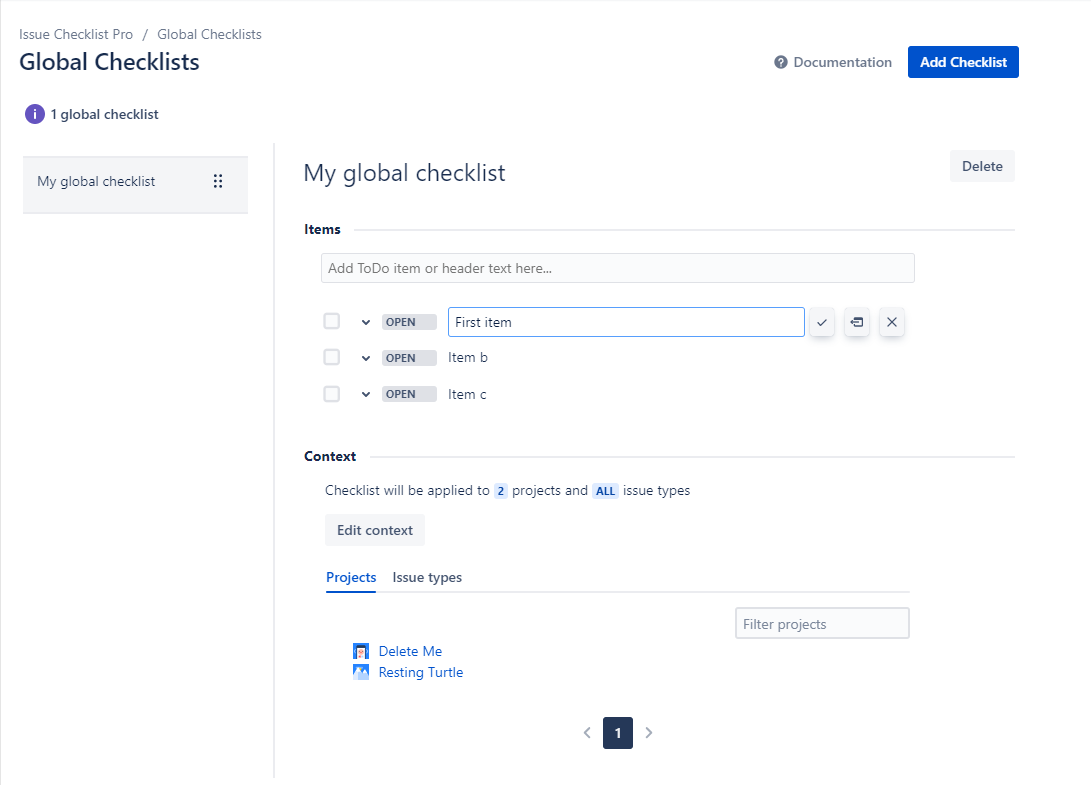Viewport: 1091px width, 785px height.
Task: Grab the drag handle on "My global checklist"
Action: pos(218,181)
